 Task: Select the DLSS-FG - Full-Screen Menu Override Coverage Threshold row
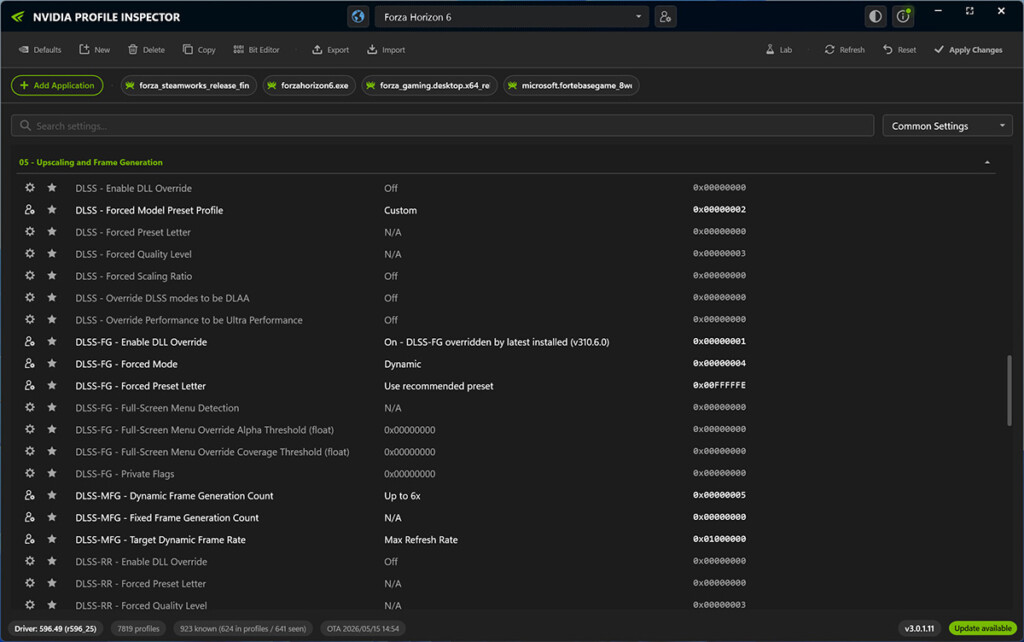point(506,452)
